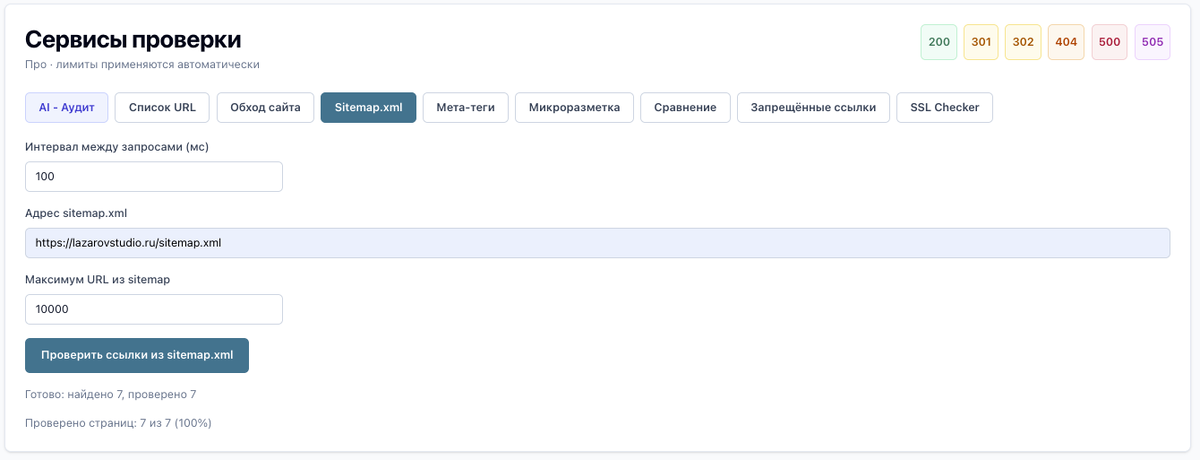The width and height of the screenshot is (1200, 460).
Task: Click the Проверено страниц 7 из 7 text
Action: tap(118, 423)
